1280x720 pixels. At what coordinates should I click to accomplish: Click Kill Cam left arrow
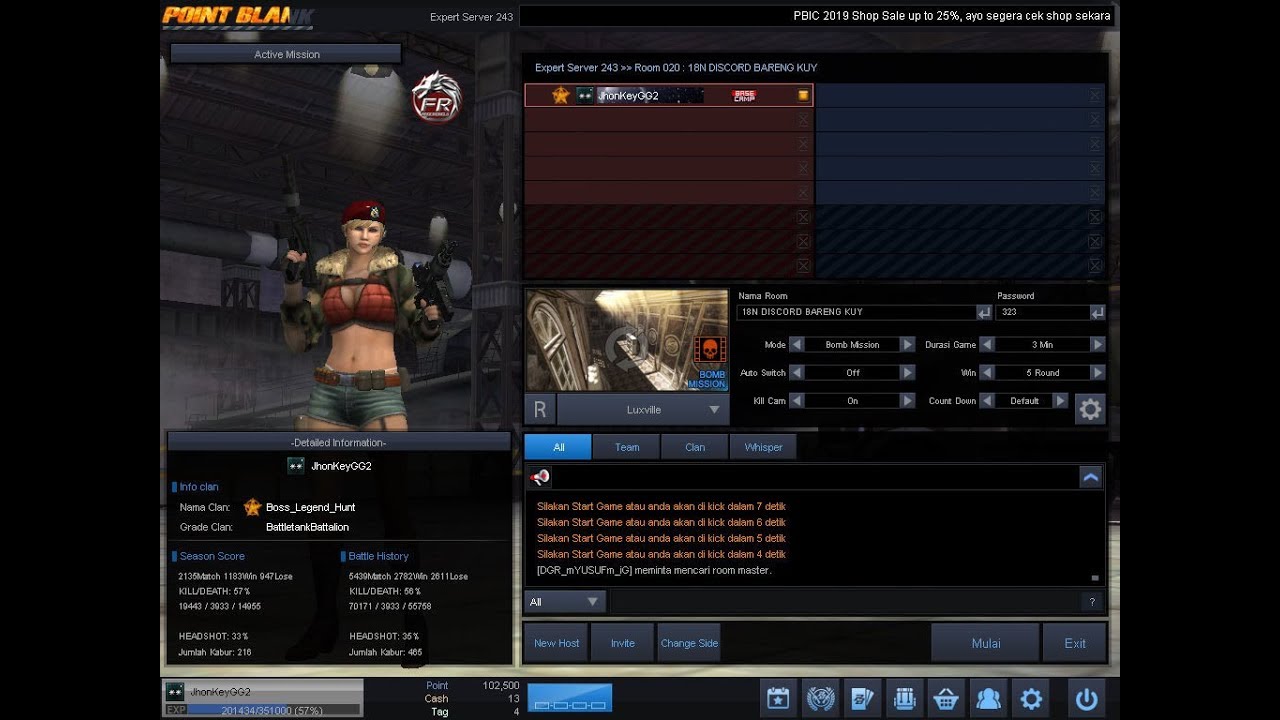pyautogui.click(x=797, y=400)
